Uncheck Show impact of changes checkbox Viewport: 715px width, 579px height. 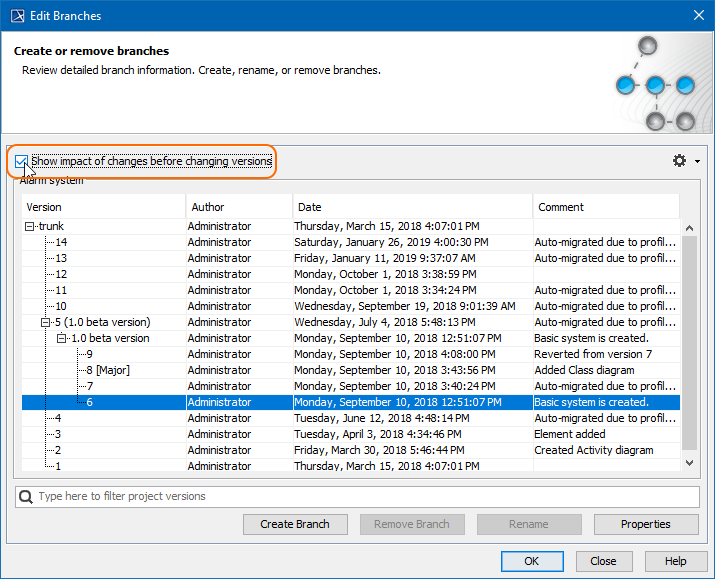coord(22,161)
